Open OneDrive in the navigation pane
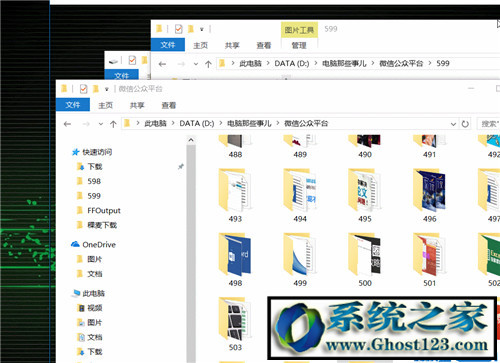Viewport: 500px width, 363px height. pyautogui.click(x=94, y=245)
